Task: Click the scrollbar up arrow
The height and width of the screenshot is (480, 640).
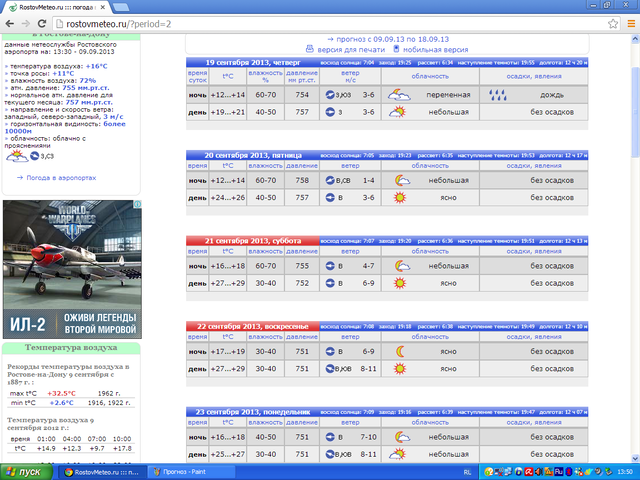Action: point(635,39)
